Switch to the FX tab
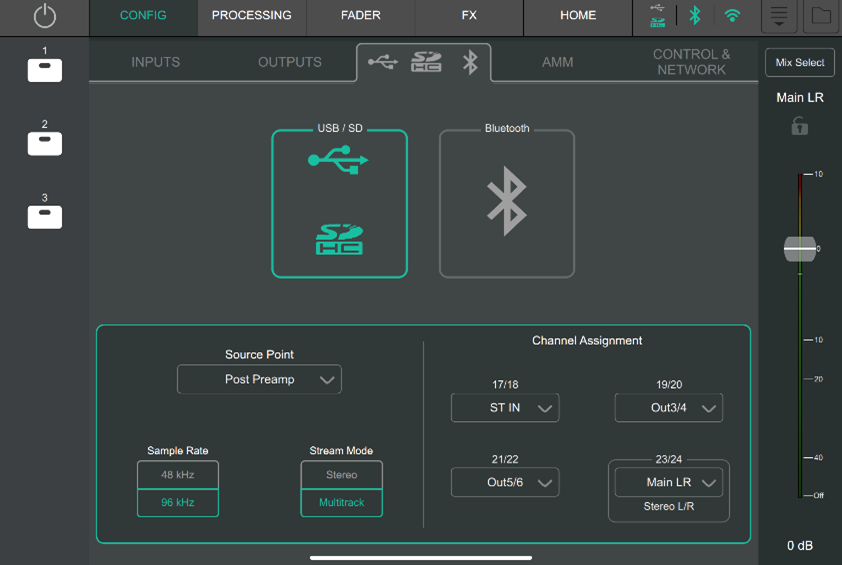The image size is (842, 565). coord(469,16)
